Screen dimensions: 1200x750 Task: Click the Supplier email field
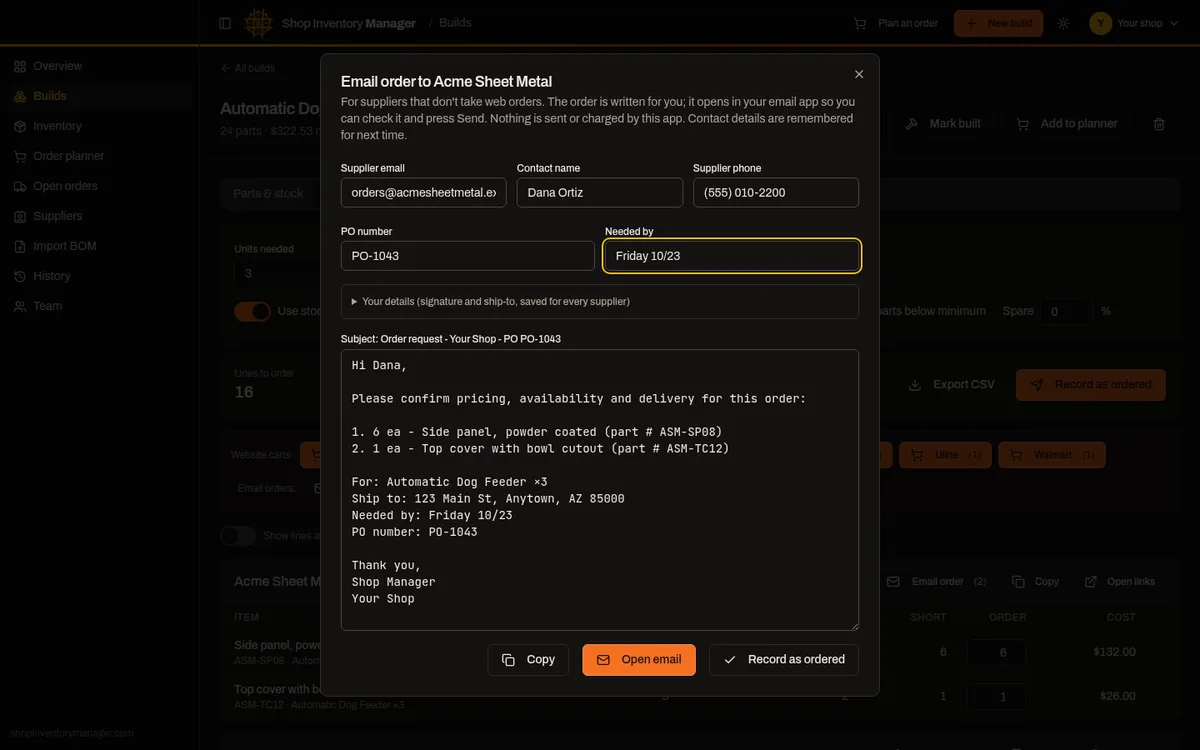tap(424, 192)
